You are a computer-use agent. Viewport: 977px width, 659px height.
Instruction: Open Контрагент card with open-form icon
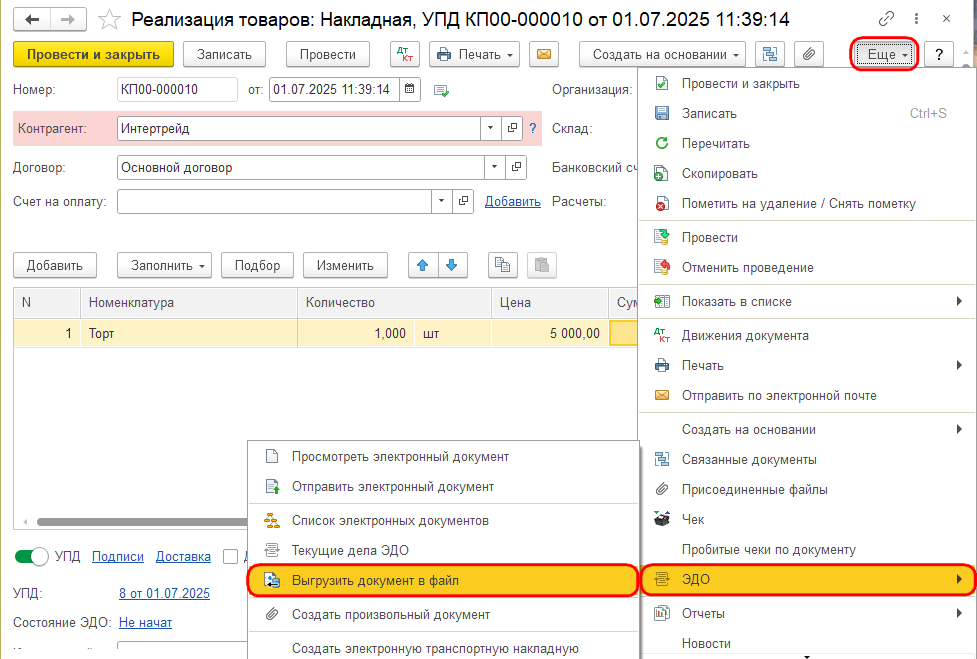pos(512,128)
